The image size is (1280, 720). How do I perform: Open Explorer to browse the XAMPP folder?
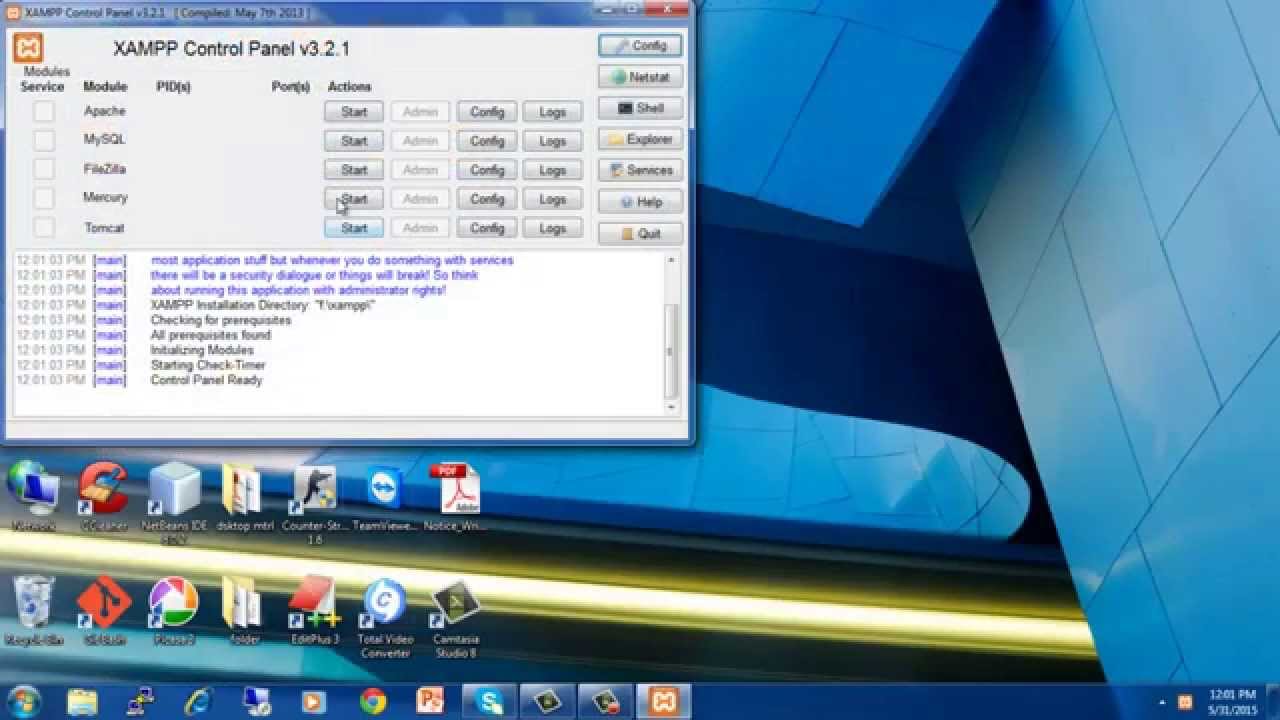(x=641, y=139)
